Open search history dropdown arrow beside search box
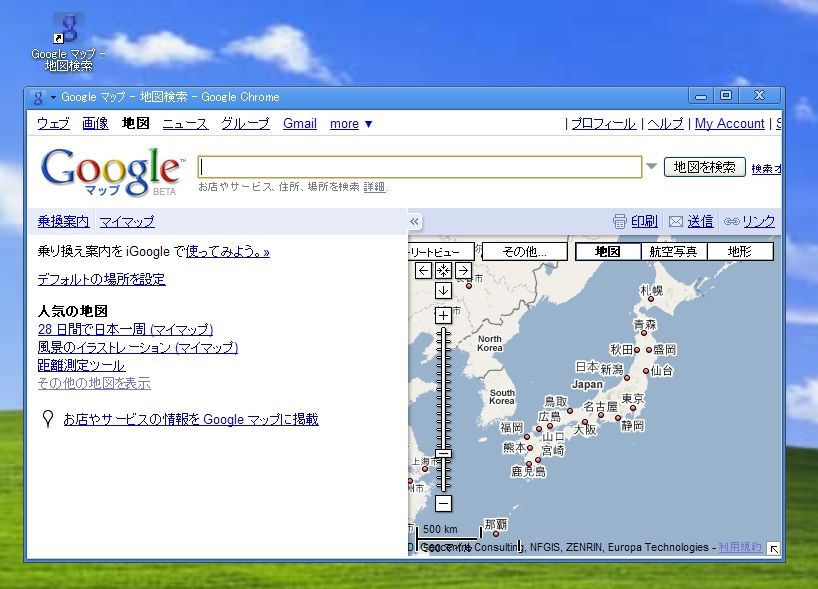Viewport: 818px width, 589px height. 652,166
